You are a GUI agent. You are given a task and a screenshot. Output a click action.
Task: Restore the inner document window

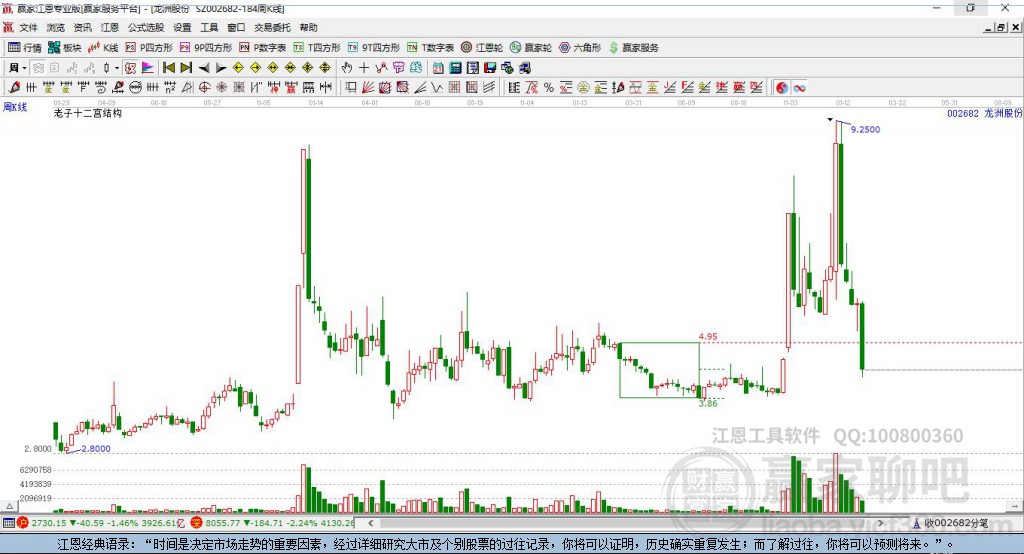click(x=1001, y=27)
